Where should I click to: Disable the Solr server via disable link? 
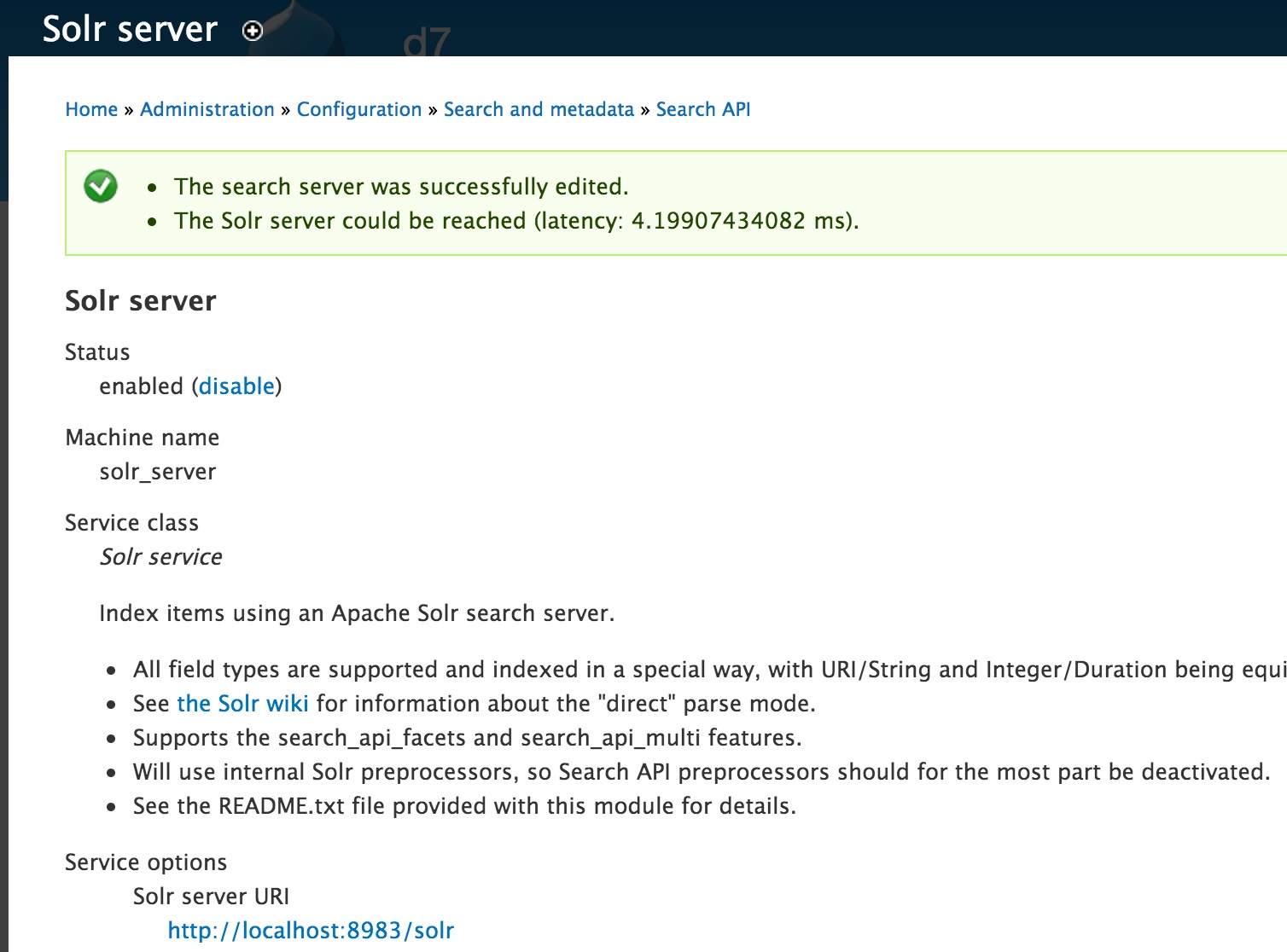[x=236, y=386]
